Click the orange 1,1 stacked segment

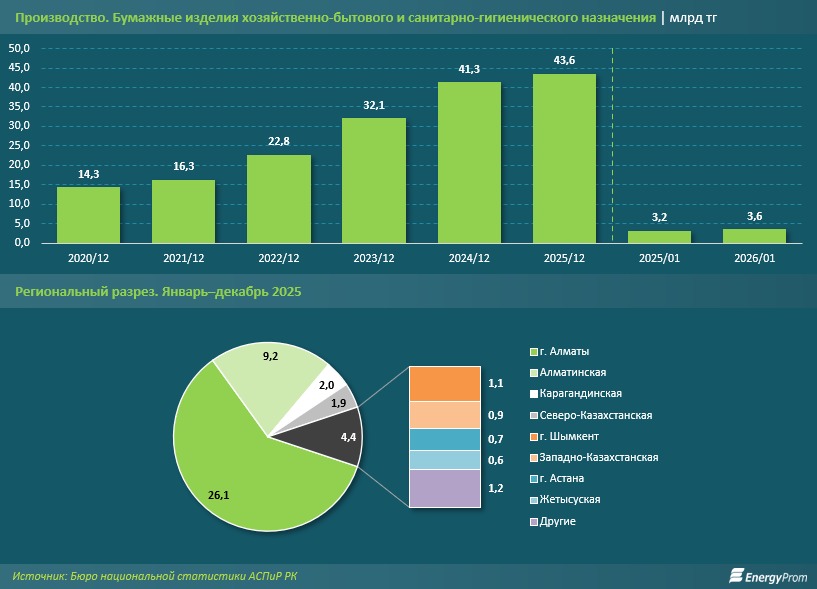pos(445,384)
